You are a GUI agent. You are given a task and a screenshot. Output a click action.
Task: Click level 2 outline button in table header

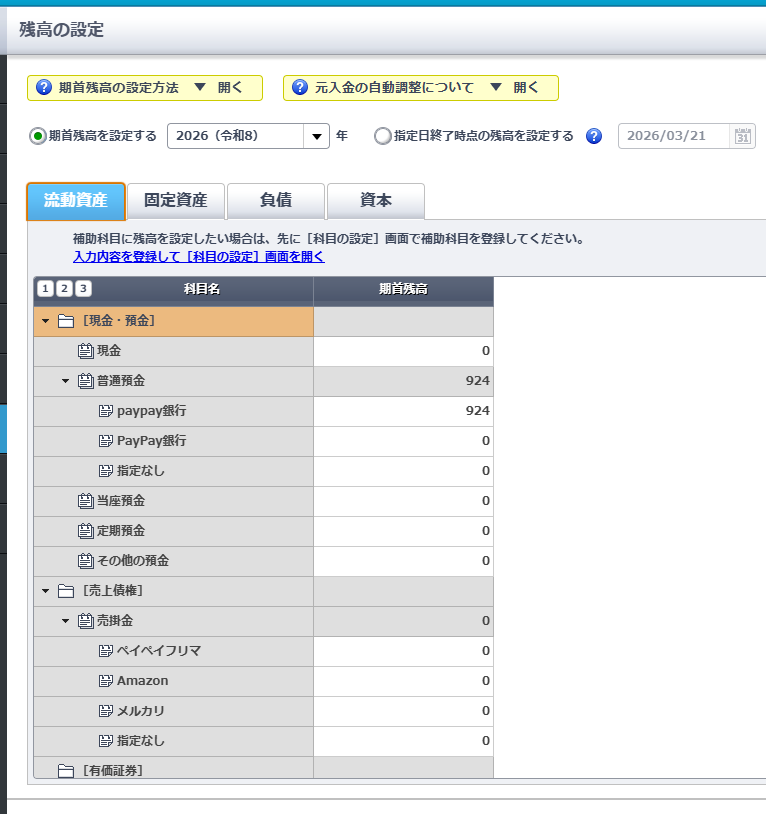64,289
